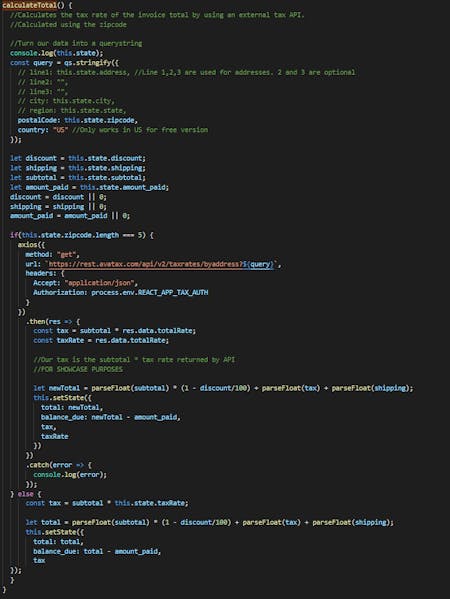Click the method: "get" line
The width and height of the screenshot is (450, 599).
click(x=52, y=254)
